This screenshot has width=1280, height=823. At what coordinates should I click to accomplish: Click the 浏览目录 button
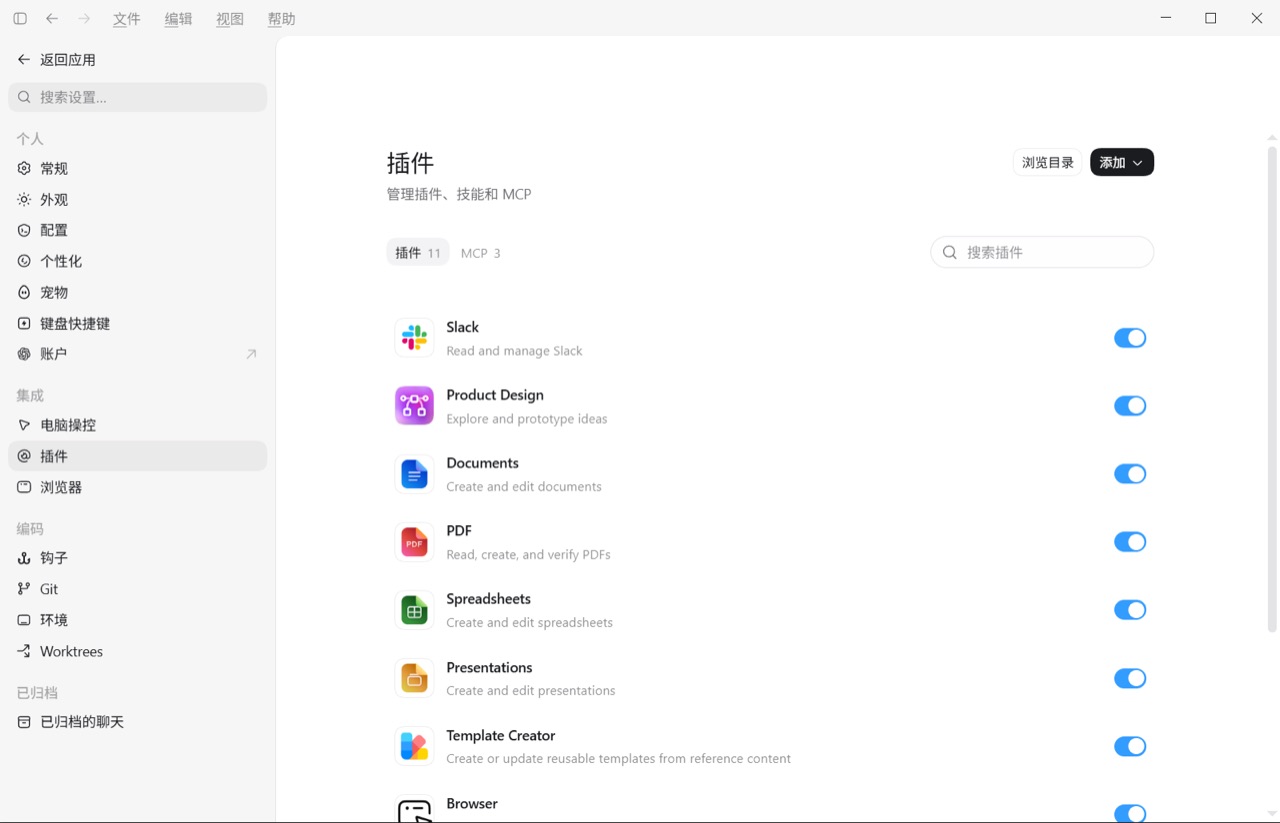pyautogui.click(x=1048, y=162)
